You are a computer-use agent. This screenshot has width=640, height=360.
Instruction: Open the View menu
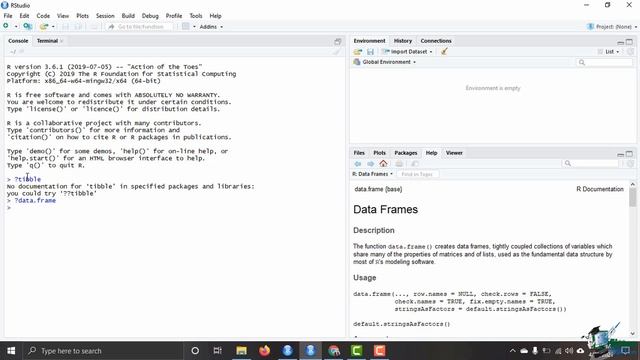(x=62, y=16)
